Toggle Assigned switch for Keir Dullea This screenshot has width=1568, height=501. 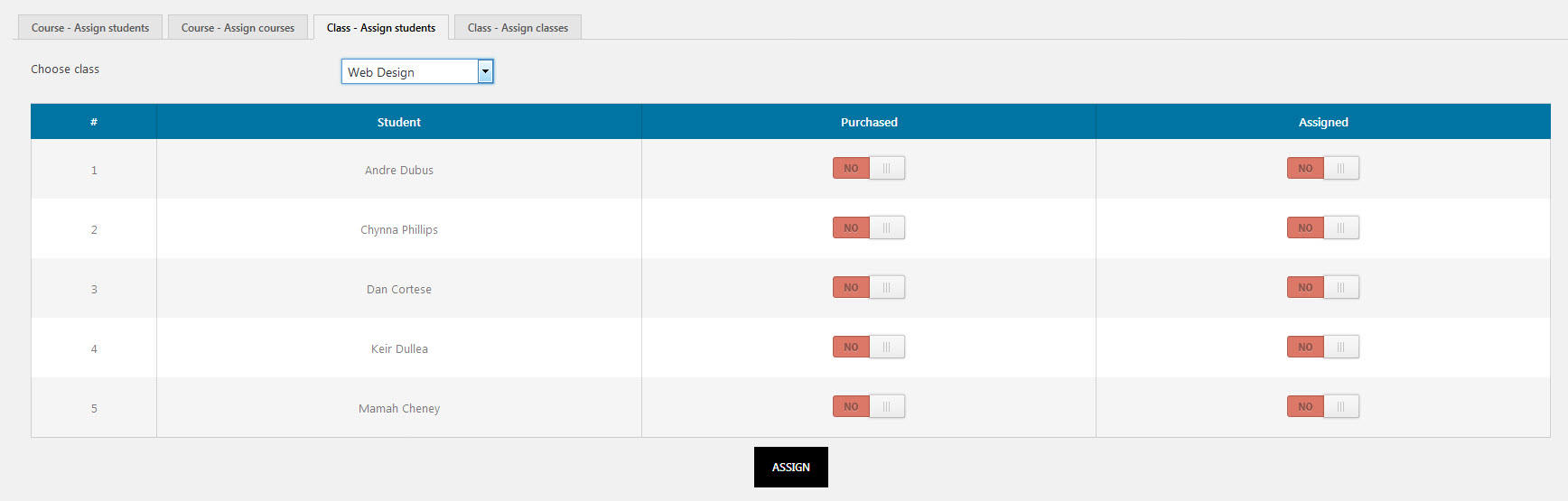[x=1322, y=348]
